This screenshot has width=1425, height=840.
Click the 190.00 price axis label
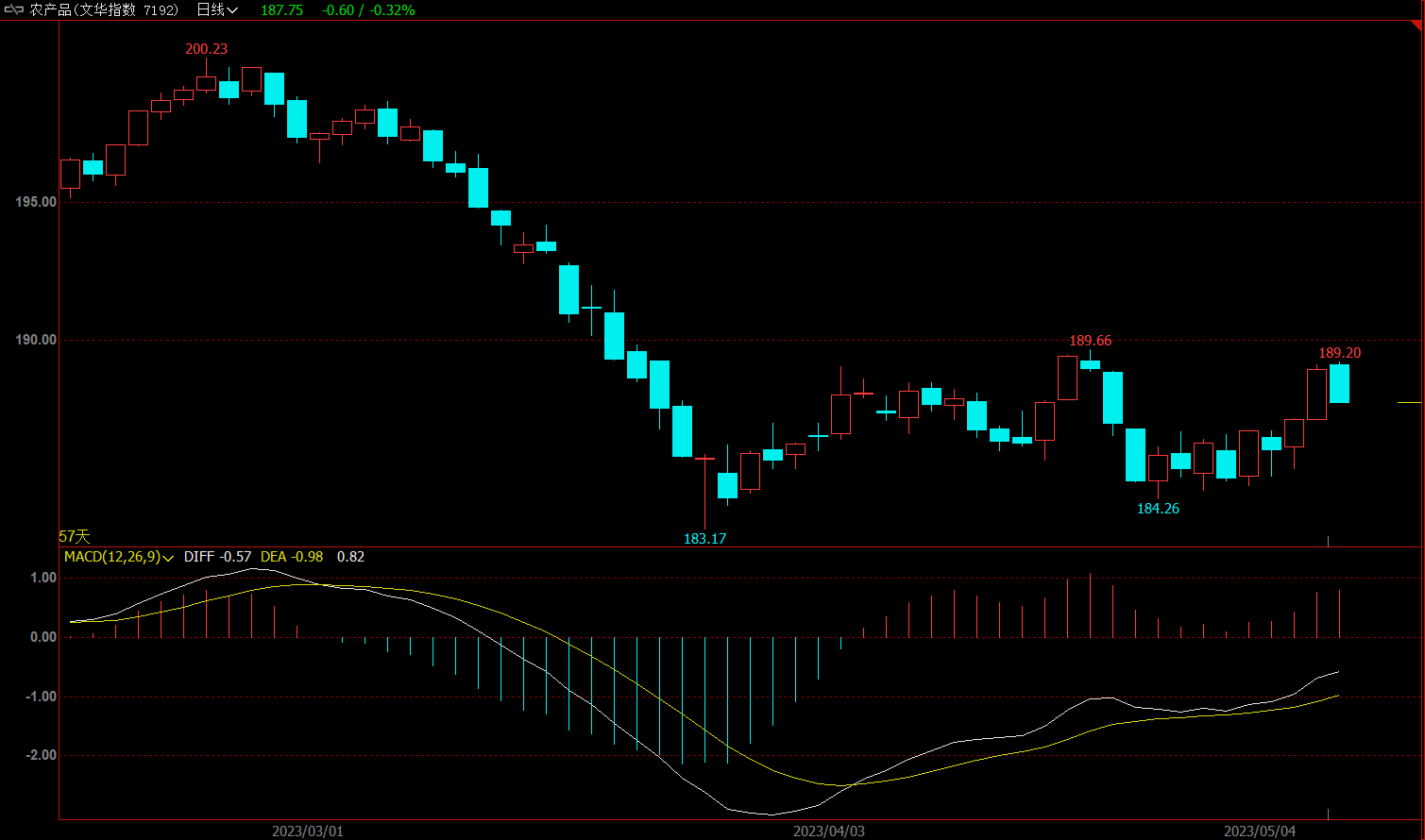tap(36, 340)
